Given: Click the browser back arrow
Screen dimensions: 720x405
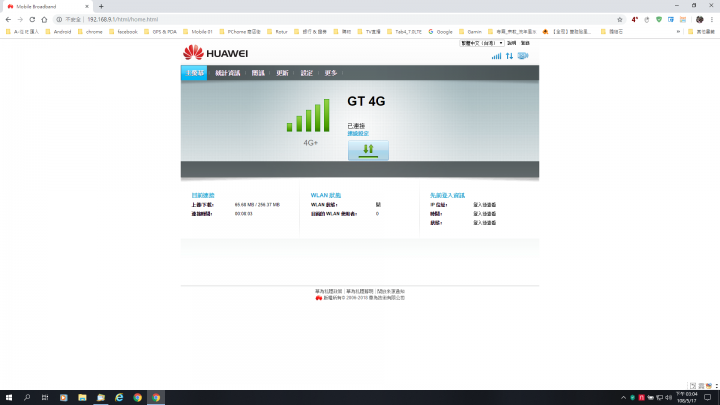Looking at the screenshot, I should tap(8, 19).
